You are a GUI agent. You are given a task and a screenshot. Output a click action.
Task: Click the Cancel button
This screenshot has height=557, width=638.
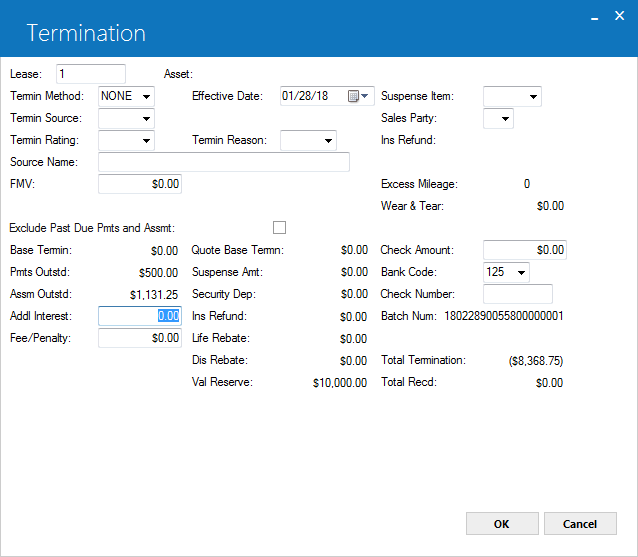(580, 524)
